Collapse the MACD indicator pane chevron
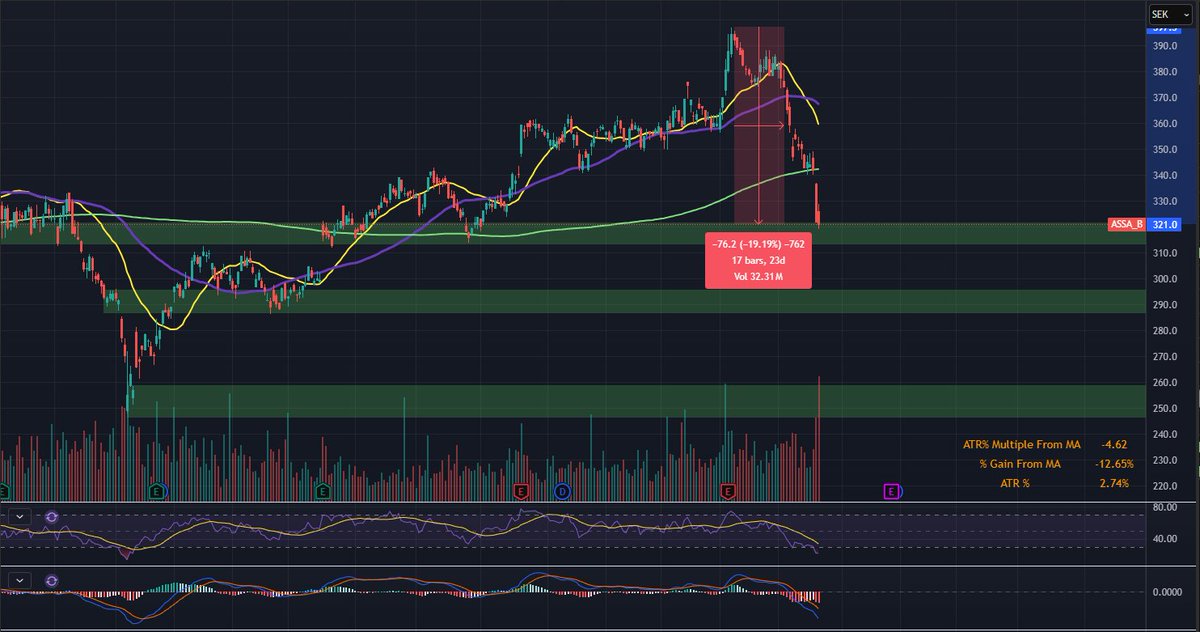This screenshot has height=632, width=1200. pos(18,579)
